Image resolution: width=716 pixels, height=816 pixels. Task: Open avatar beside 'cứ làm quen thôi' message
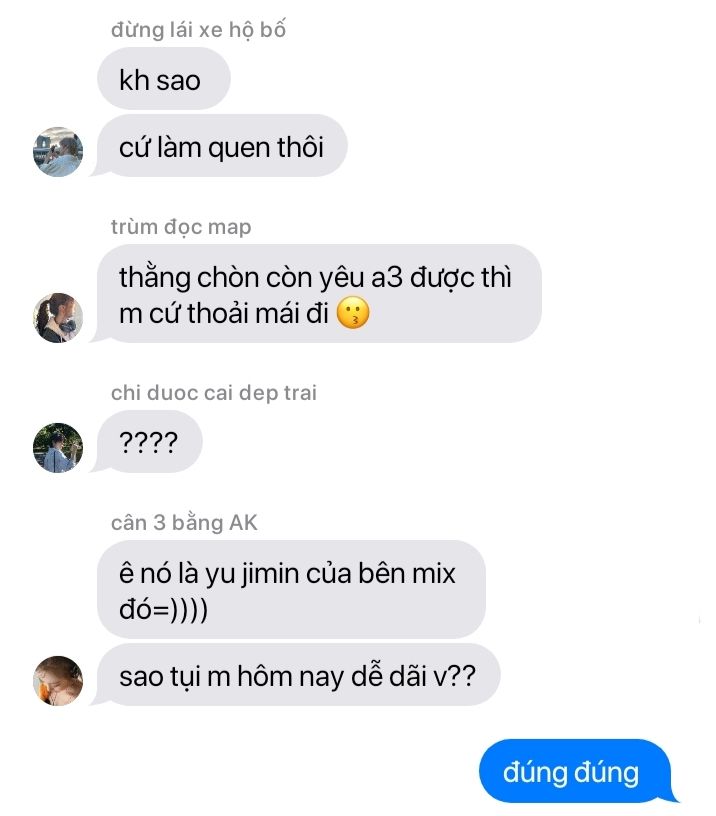click(x=58, y=151)
